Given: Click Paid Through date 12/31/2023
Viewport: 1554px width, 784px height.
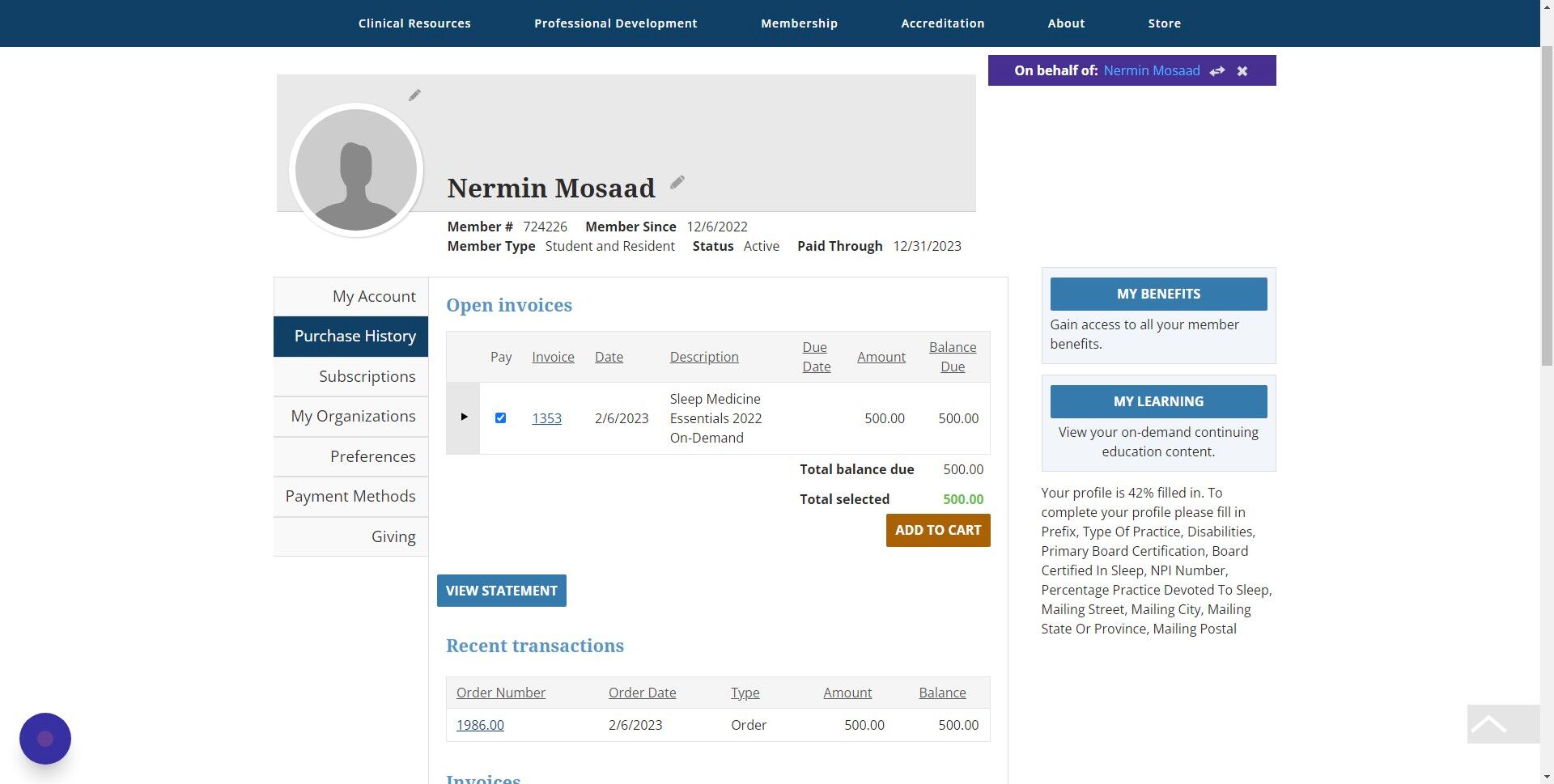Looking at the screenshot, I should [x=927, y=246].
